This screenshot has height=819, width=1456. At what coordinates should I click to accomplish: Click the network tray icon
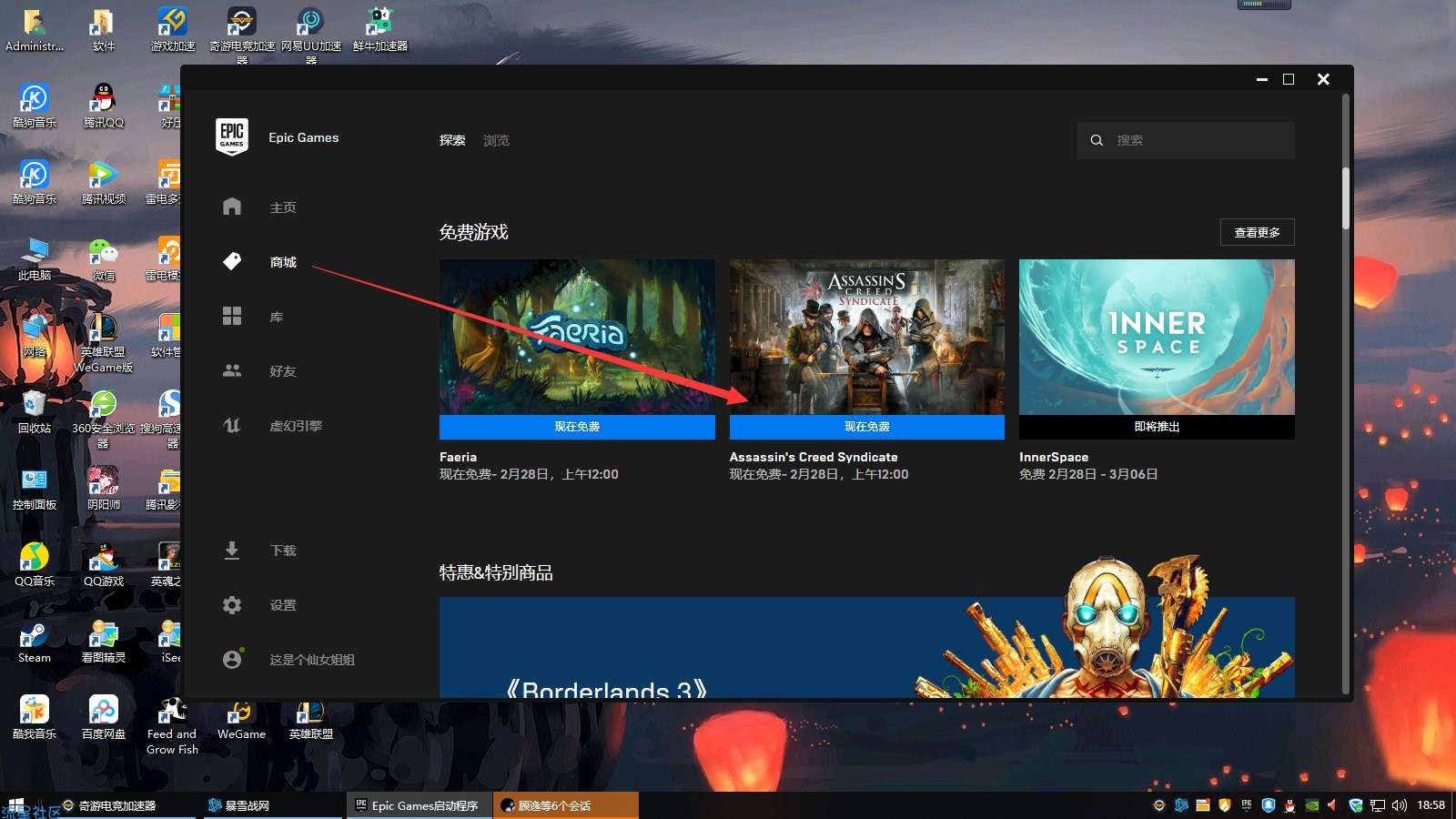click(1378, 805)
